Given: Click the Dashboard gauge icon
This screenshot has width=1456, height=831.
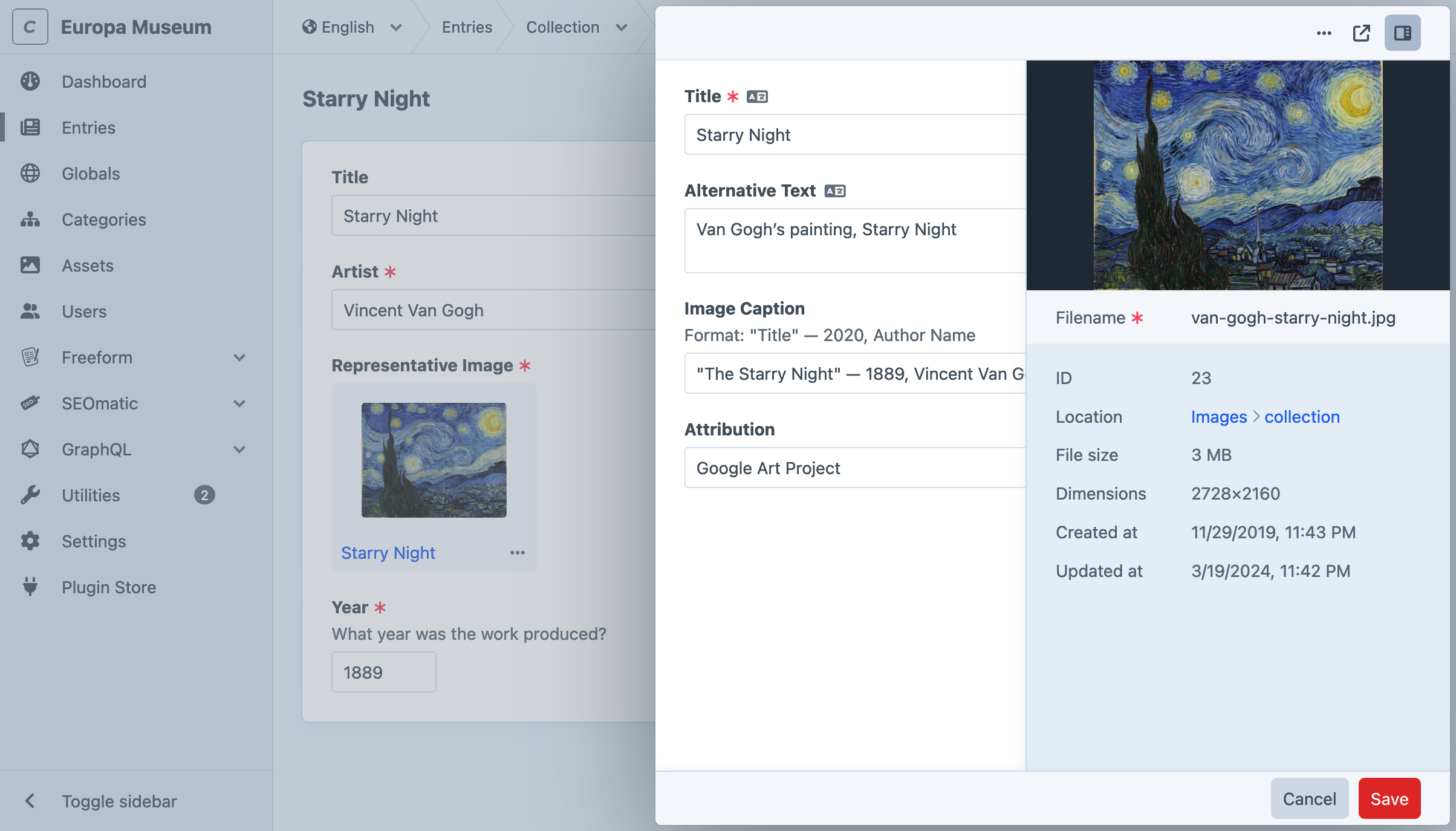Looking at the screenshot, I should [30, 82].
